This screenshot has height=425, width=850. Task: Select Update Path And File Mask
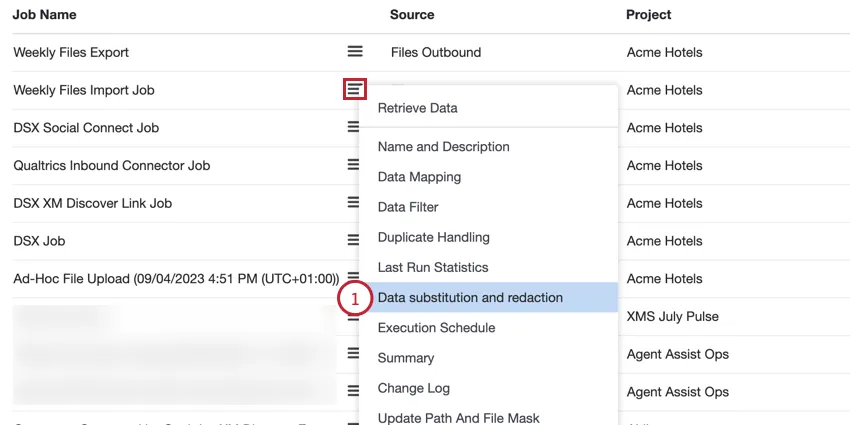coord(459,417)
